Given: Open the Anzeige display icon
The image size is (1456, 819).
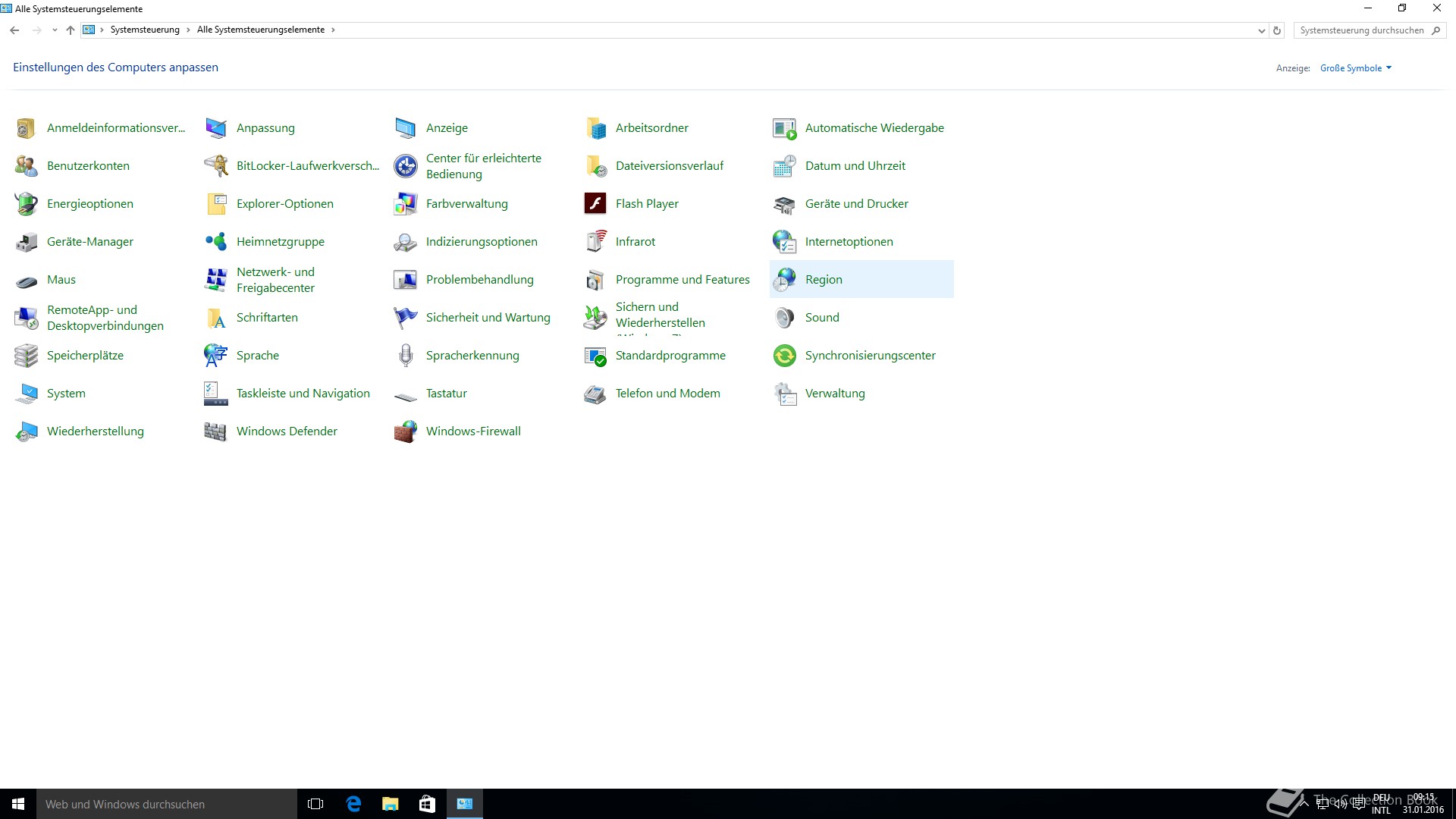Looking at the screenshot, I should pos(405,128).
